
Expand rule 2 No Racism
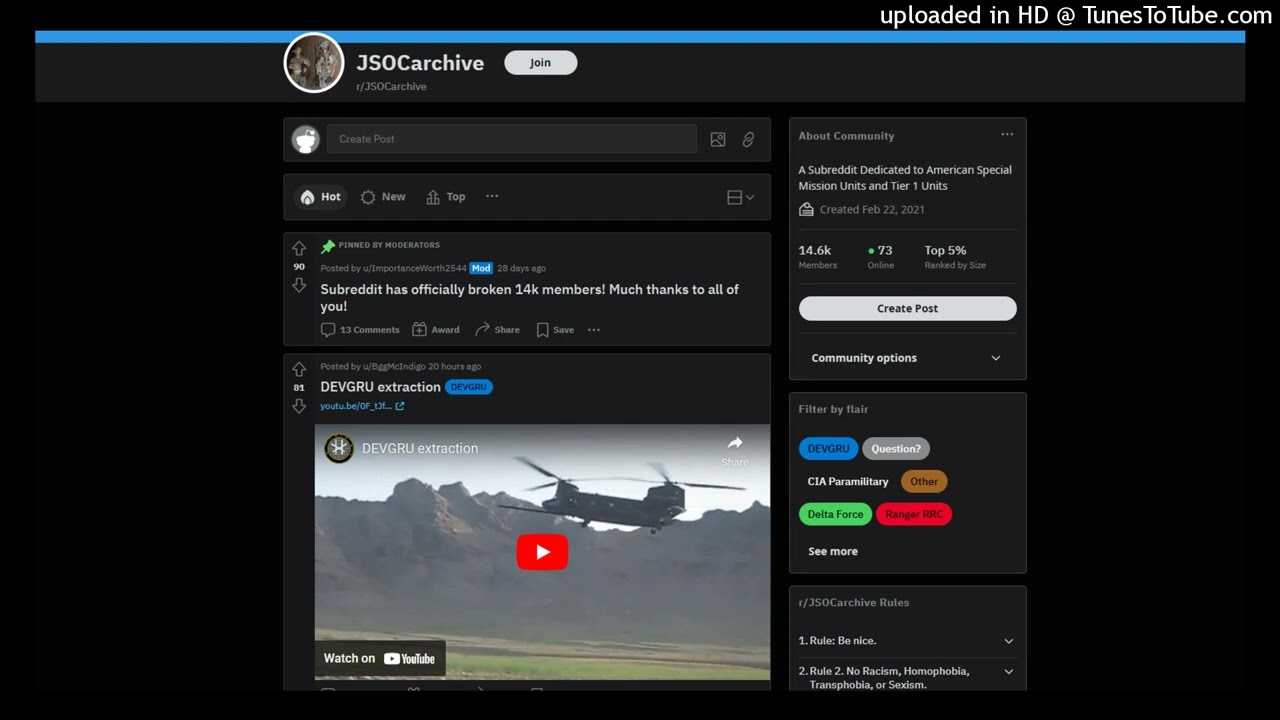[907, 677]
